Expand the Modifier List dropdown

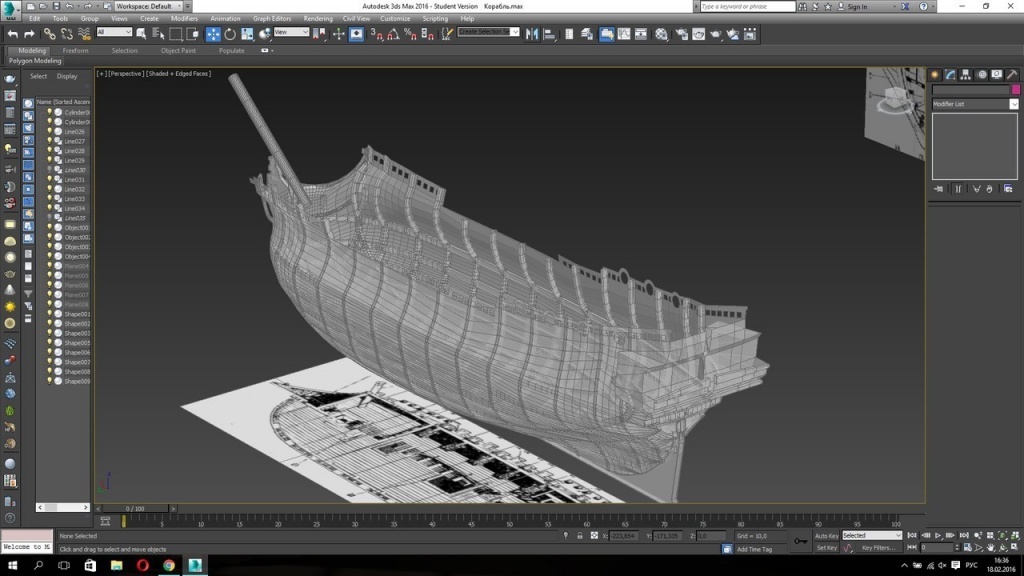click(x=1013, y=104)
